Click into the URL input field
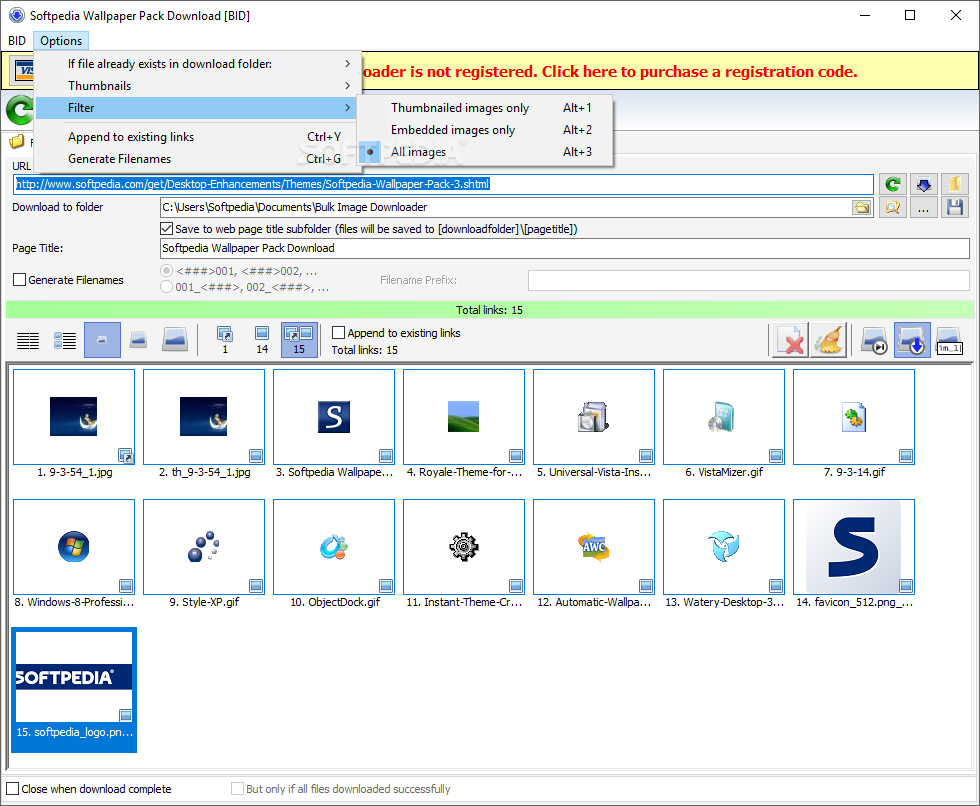 click(x=443, y=184)
